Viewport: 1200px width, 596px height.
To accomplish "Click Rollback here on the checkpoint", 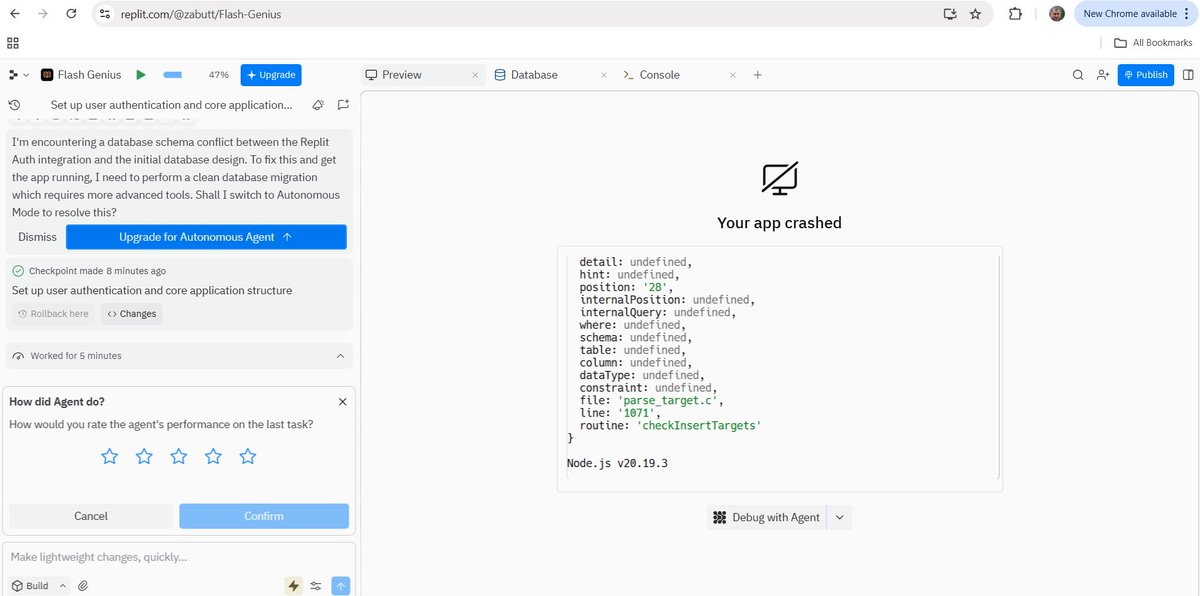I will pyautogui.click(x=55, y=314).
